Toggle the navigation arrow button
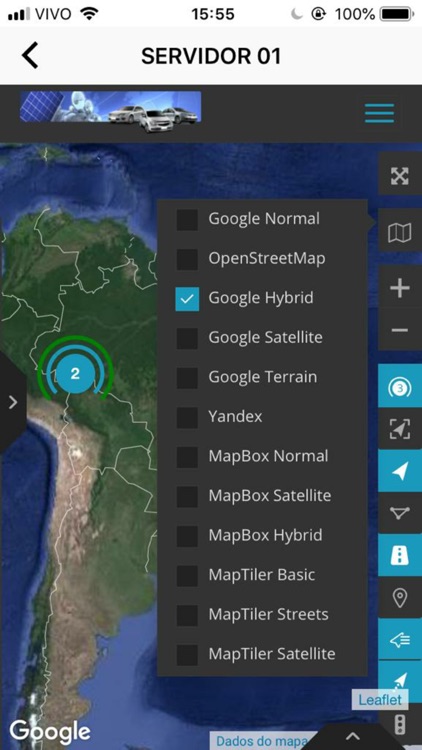This screenshot has width=422, height=750. (400, 472)
